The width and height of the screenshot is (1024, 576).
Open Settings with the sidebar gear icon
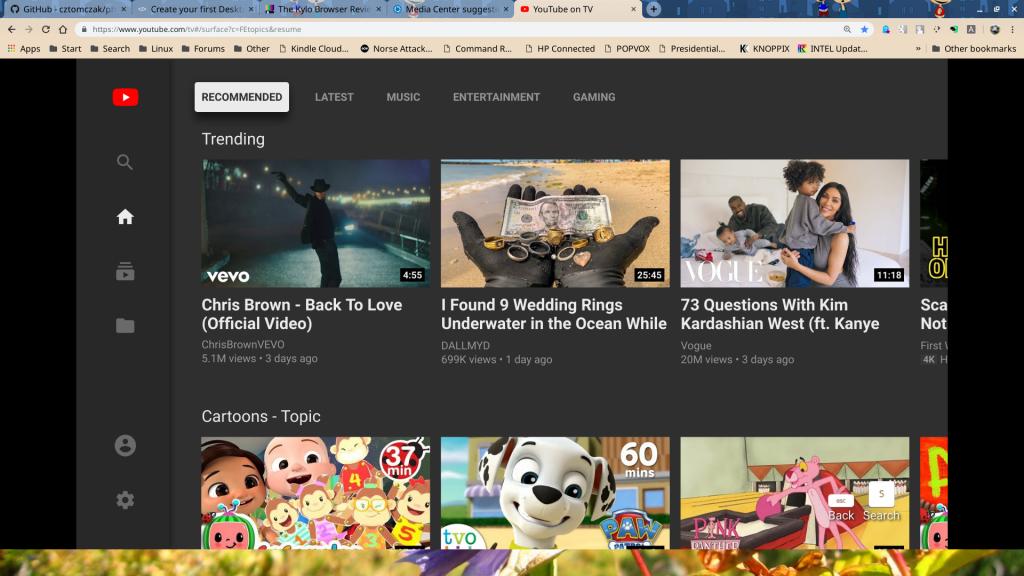click(x=125, y=500)
